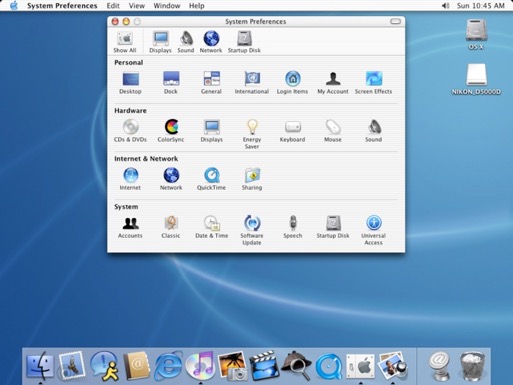Screen dimensions: 513x385
Task: Open iMovie from the Dock
Action: [264, 366]
